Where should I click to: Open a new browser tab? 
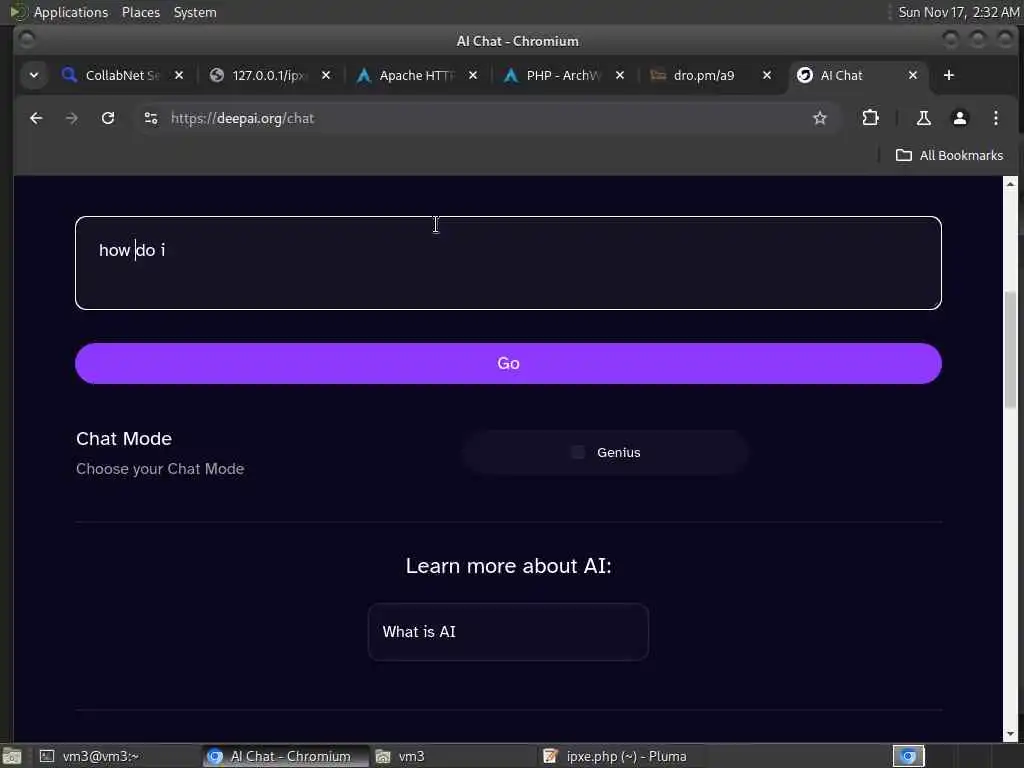pyautogui.click(x=948, y=76)
